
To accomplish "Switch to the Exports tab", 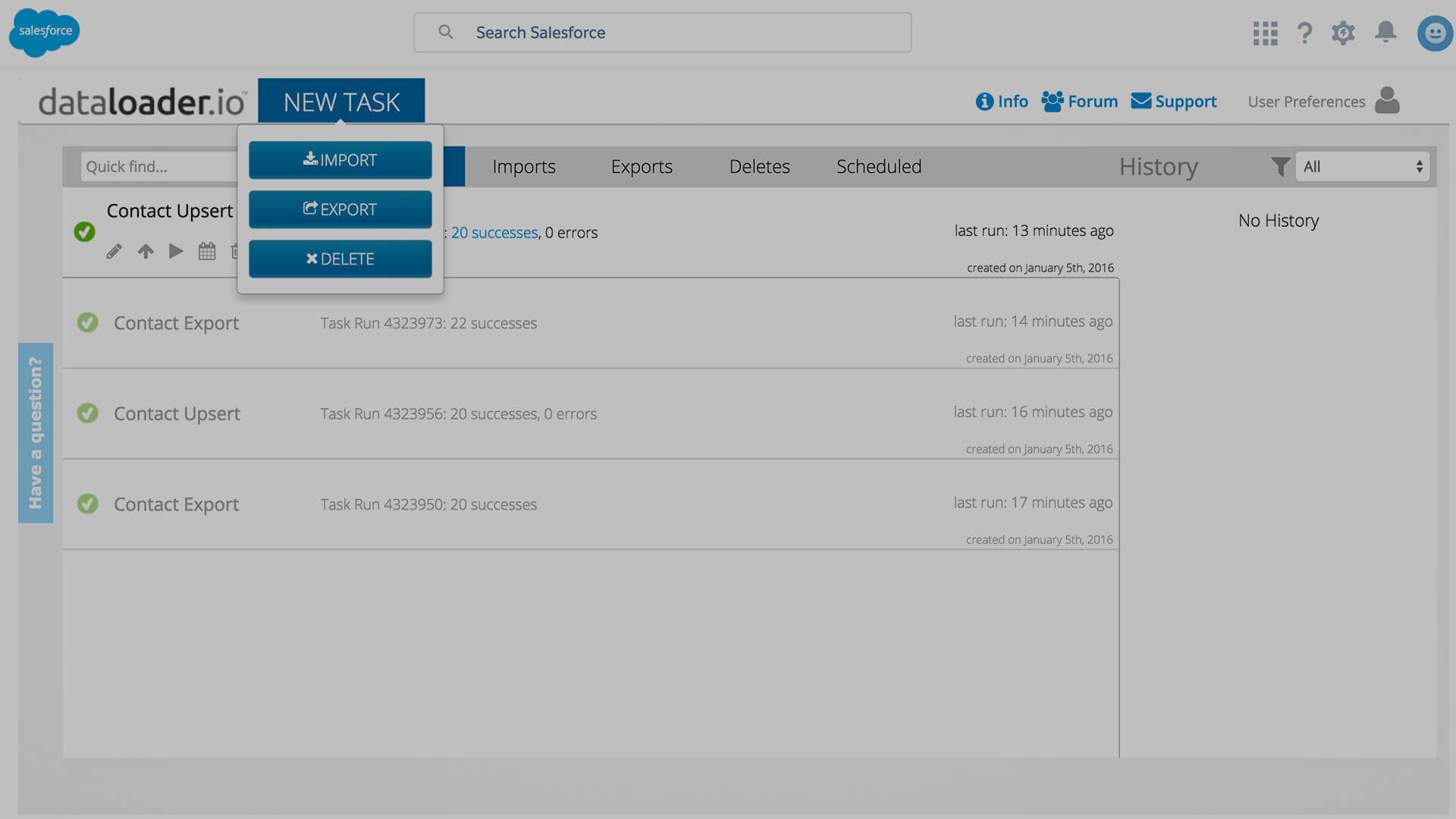I will (x=642, y=167).
